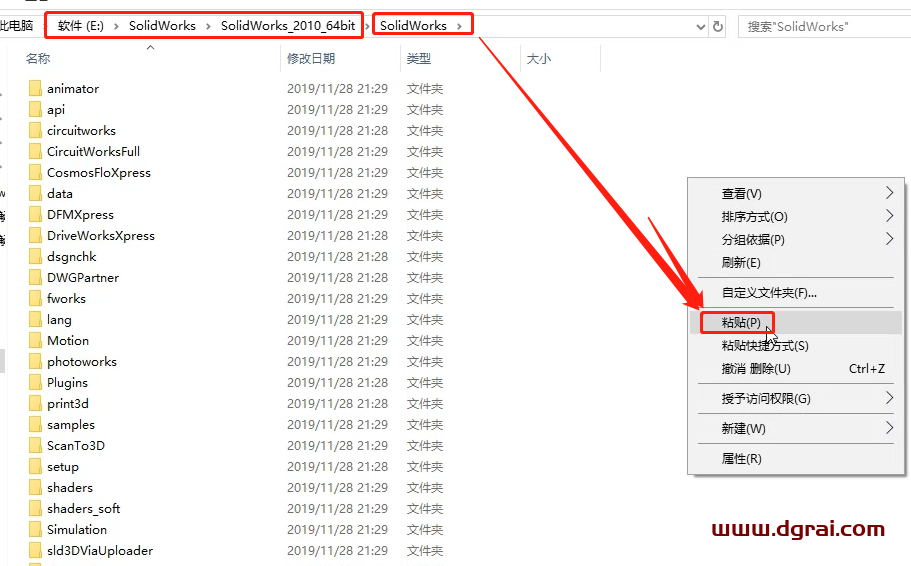The height and width of the screenshot is (566, 911).
Task: Select the 'photoworks' folder name
Action: tap(82, 361)
